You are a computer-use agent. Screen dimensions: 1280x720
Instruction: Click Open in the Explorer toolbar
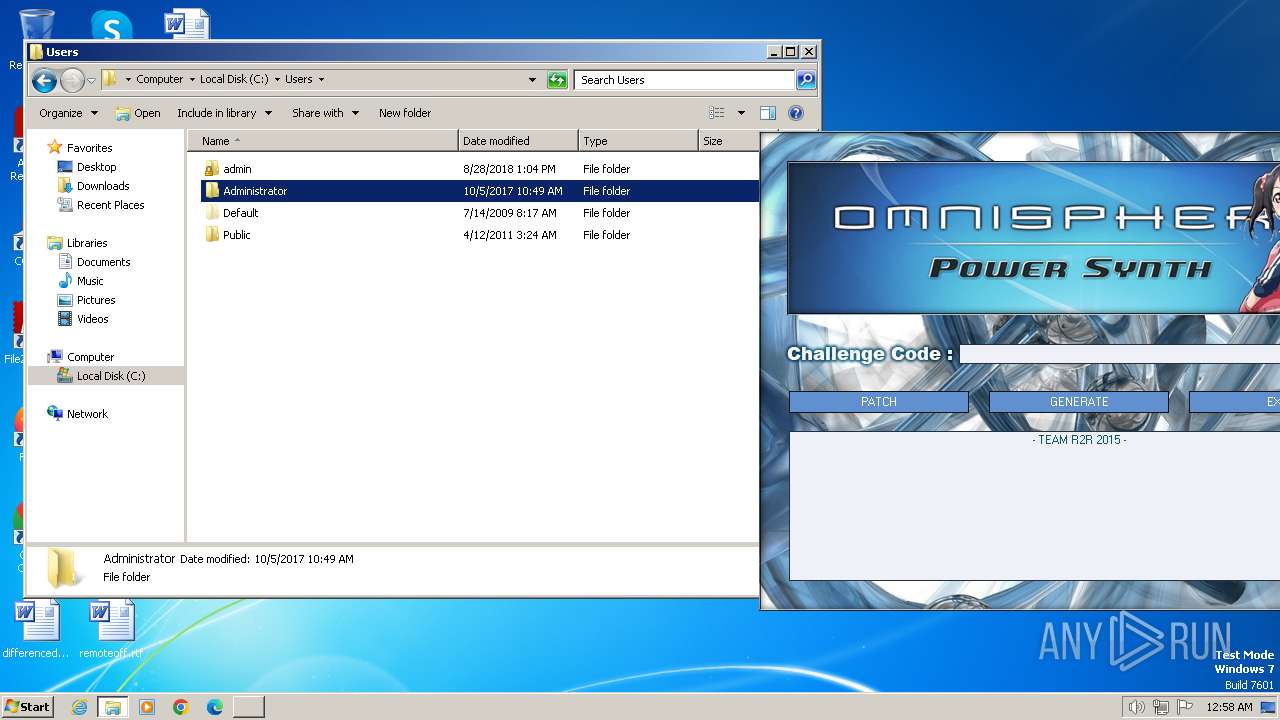(x=138, y=113)
